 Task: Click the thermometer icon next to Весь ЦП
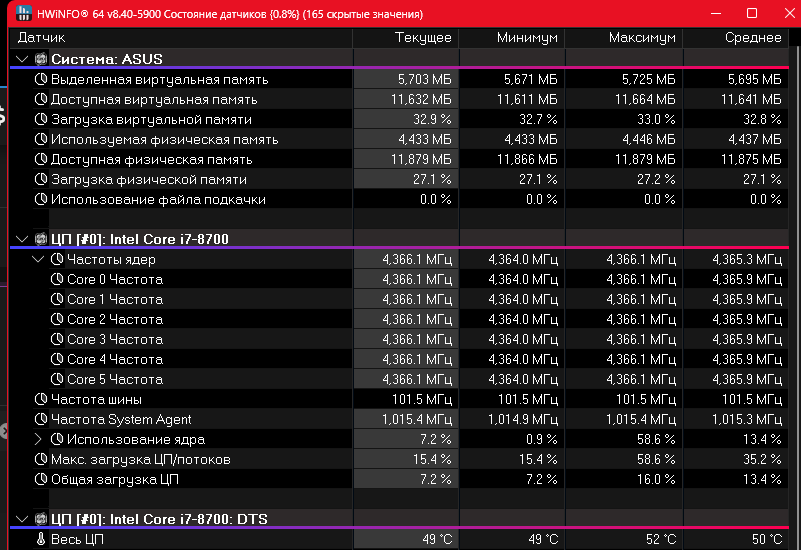coord(41,539)
